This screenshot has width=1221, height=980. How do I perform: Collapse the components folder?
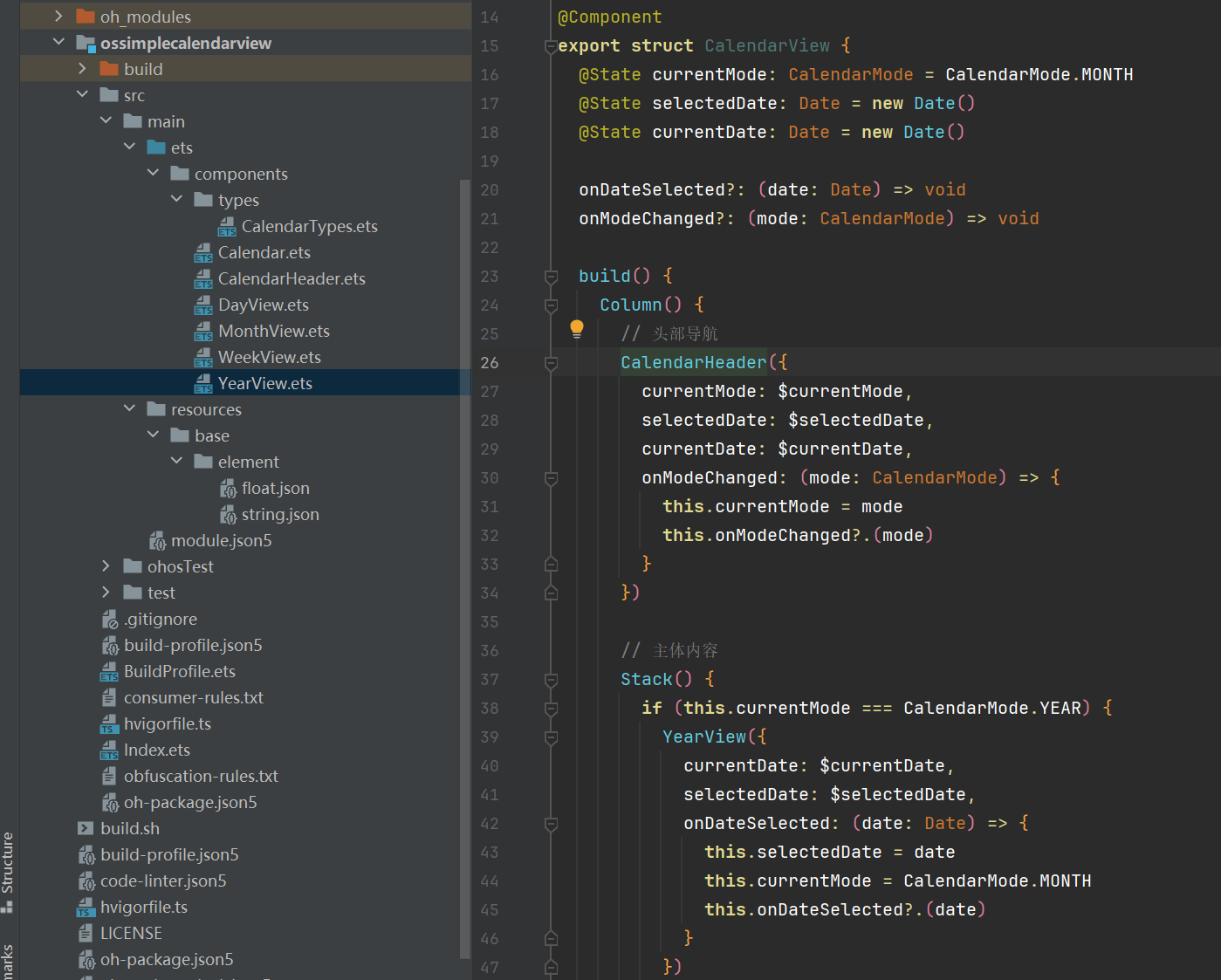click(154, 174)
